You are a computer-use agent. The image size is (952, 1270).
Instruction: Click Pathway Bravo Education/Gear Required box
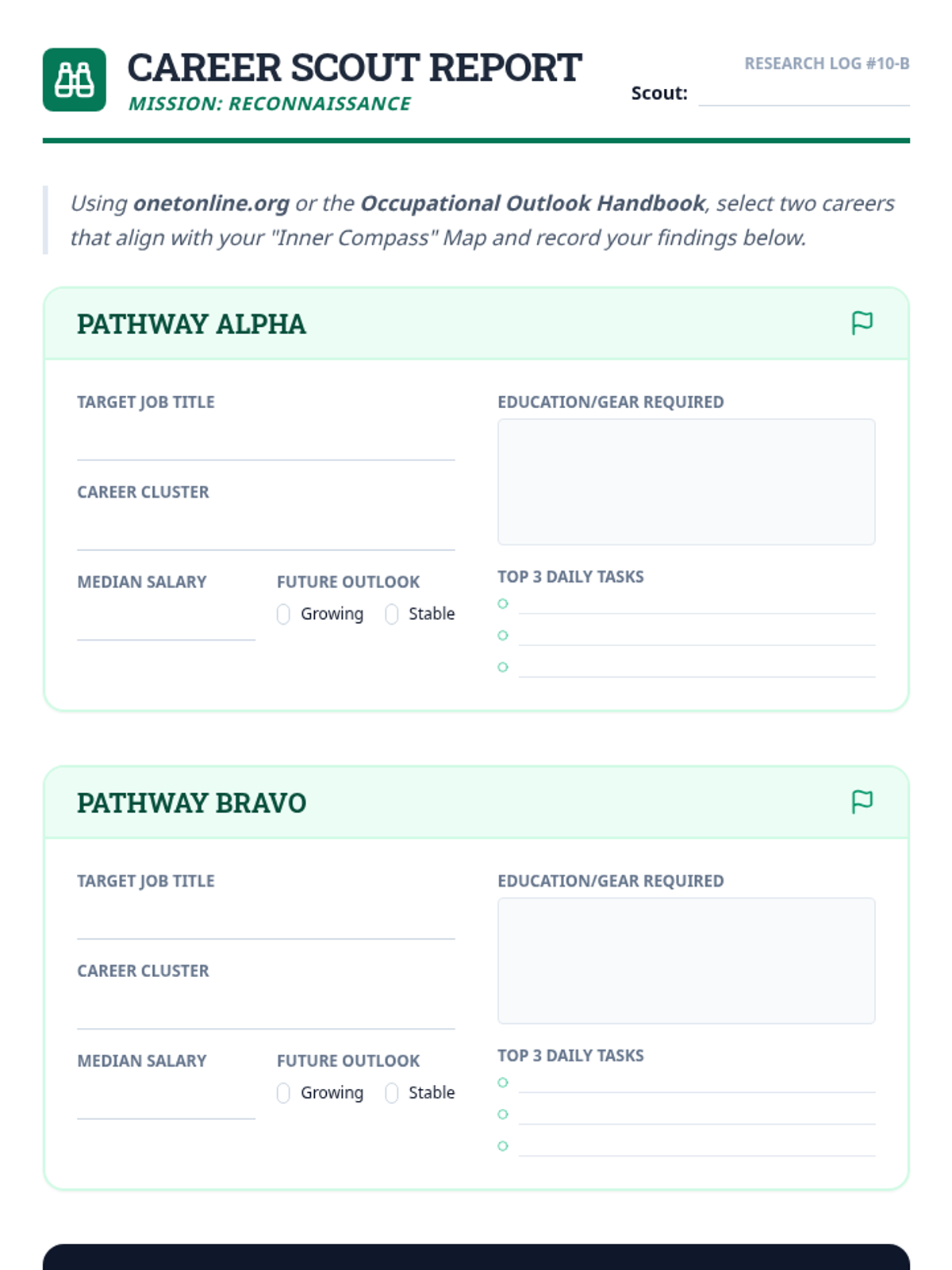coord(686,960)
